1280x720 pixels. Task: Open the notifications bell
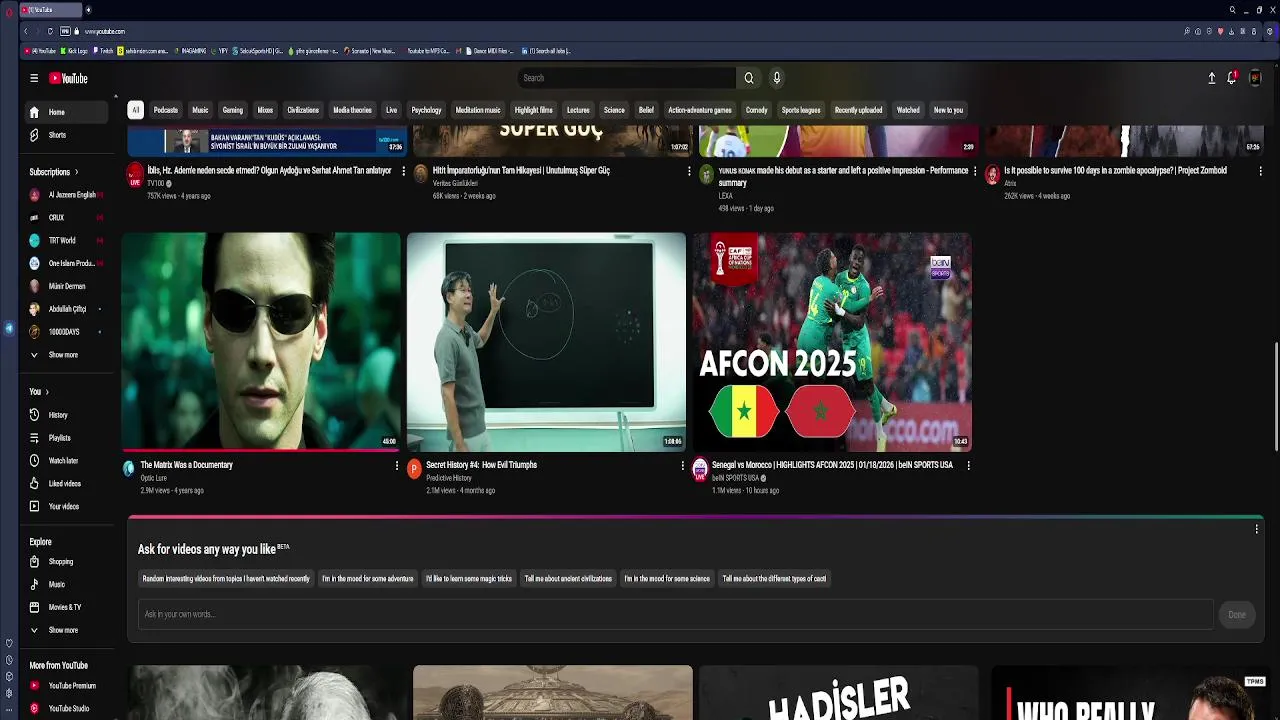[x=1232, y=78]
